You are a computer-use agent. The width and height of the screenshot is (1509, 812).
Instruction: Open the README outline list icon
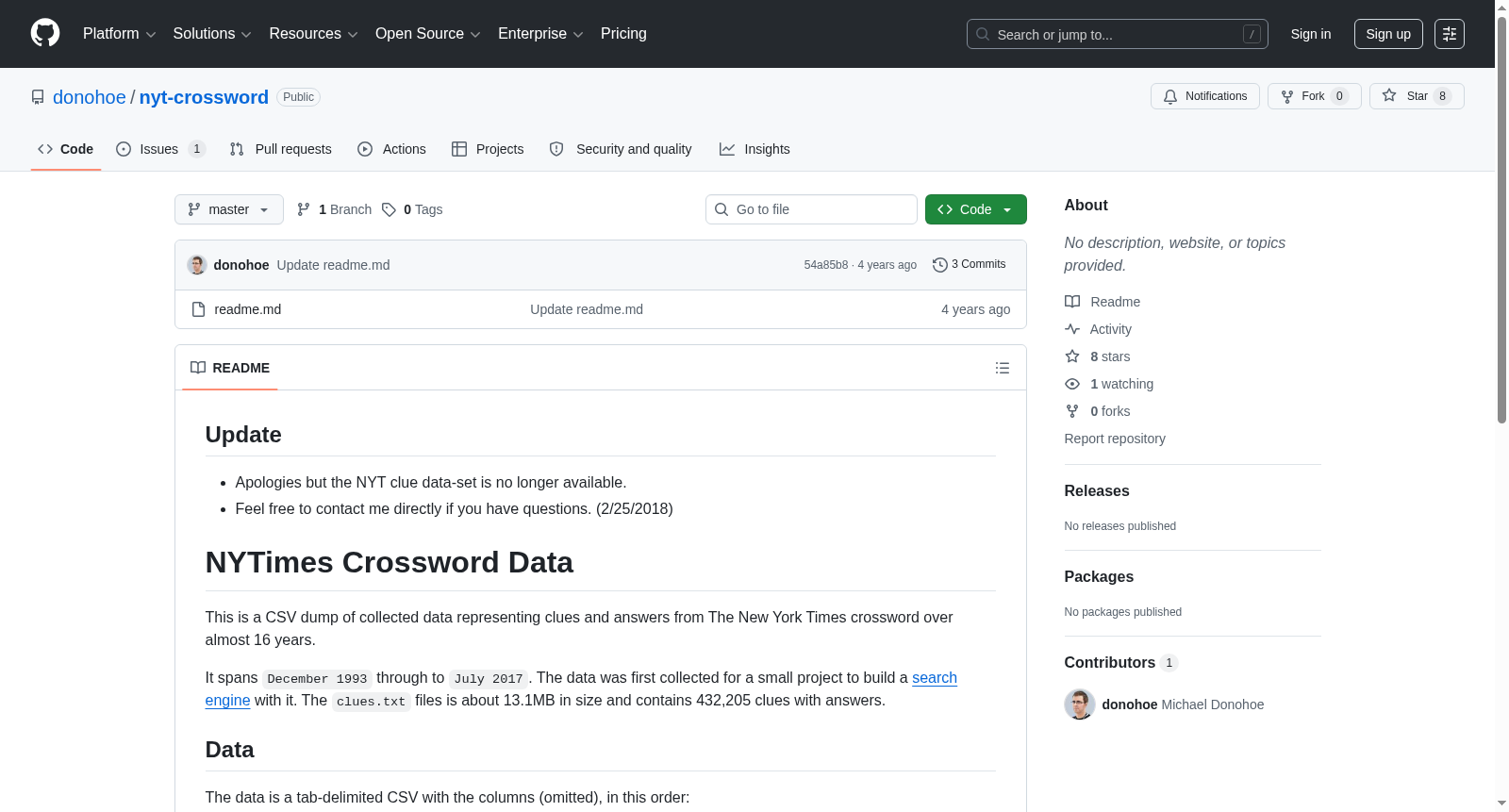pos(1003,368)
